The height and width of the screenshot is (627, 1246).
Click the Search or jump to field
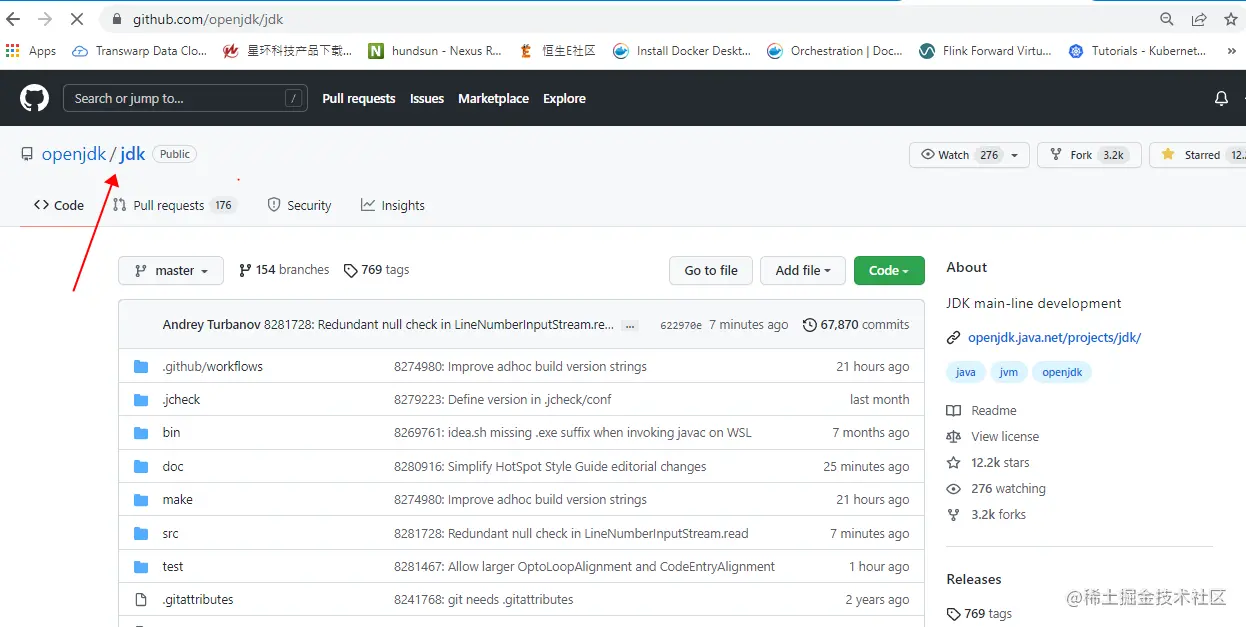pyautogui.click(x=184, y=98)
